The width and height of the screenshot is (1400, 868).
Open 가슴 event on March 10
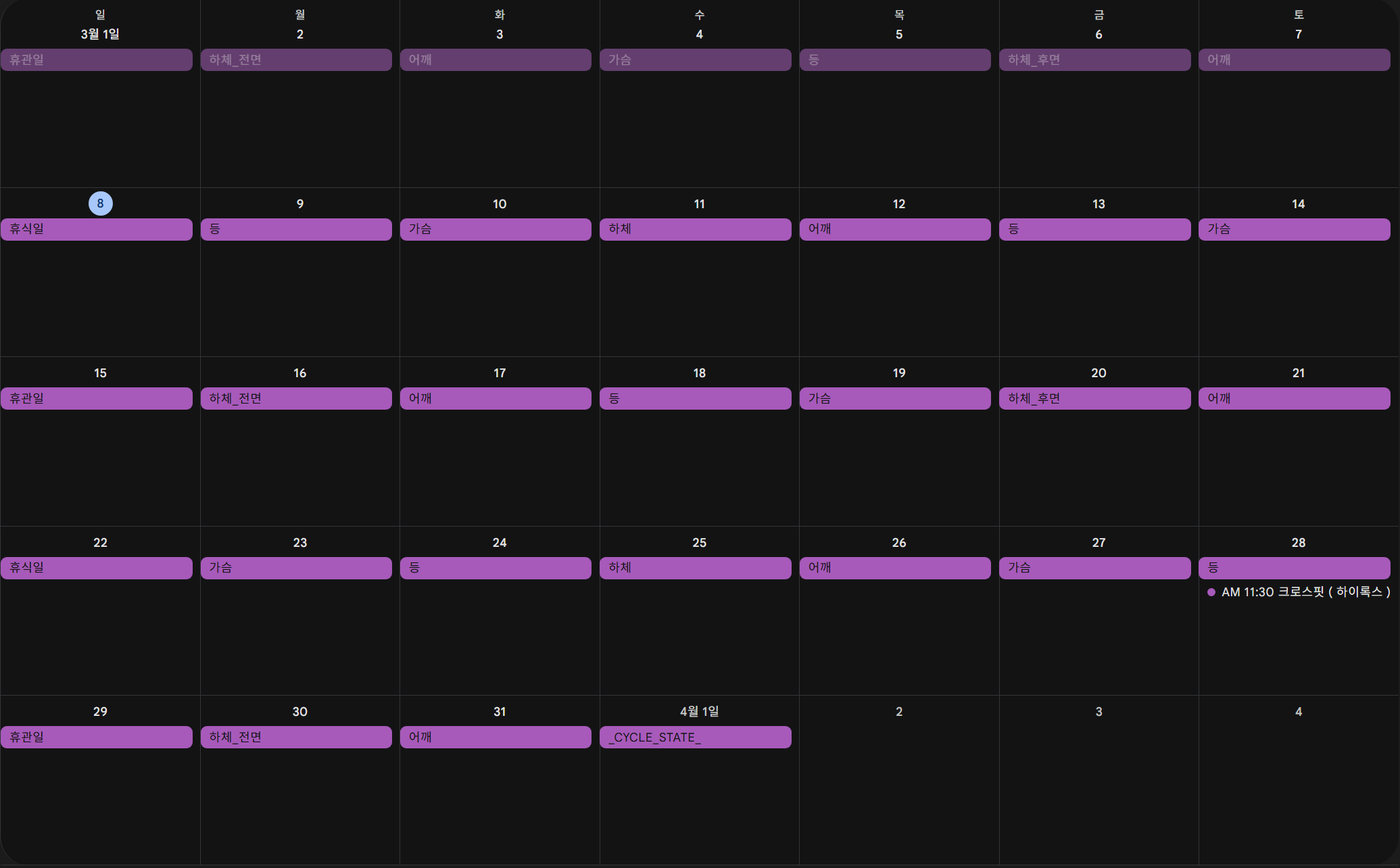(496, 229)
